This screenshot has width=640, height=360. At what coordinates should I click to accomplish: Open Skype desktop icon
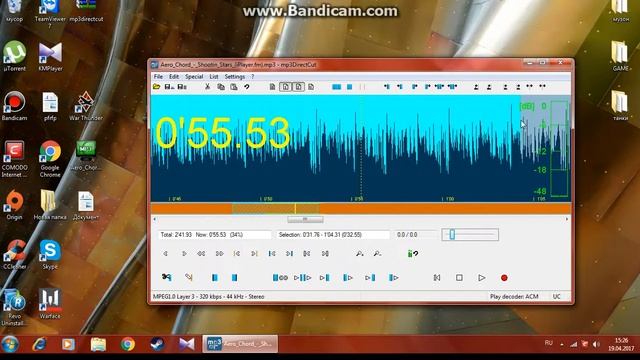(50, 254)
